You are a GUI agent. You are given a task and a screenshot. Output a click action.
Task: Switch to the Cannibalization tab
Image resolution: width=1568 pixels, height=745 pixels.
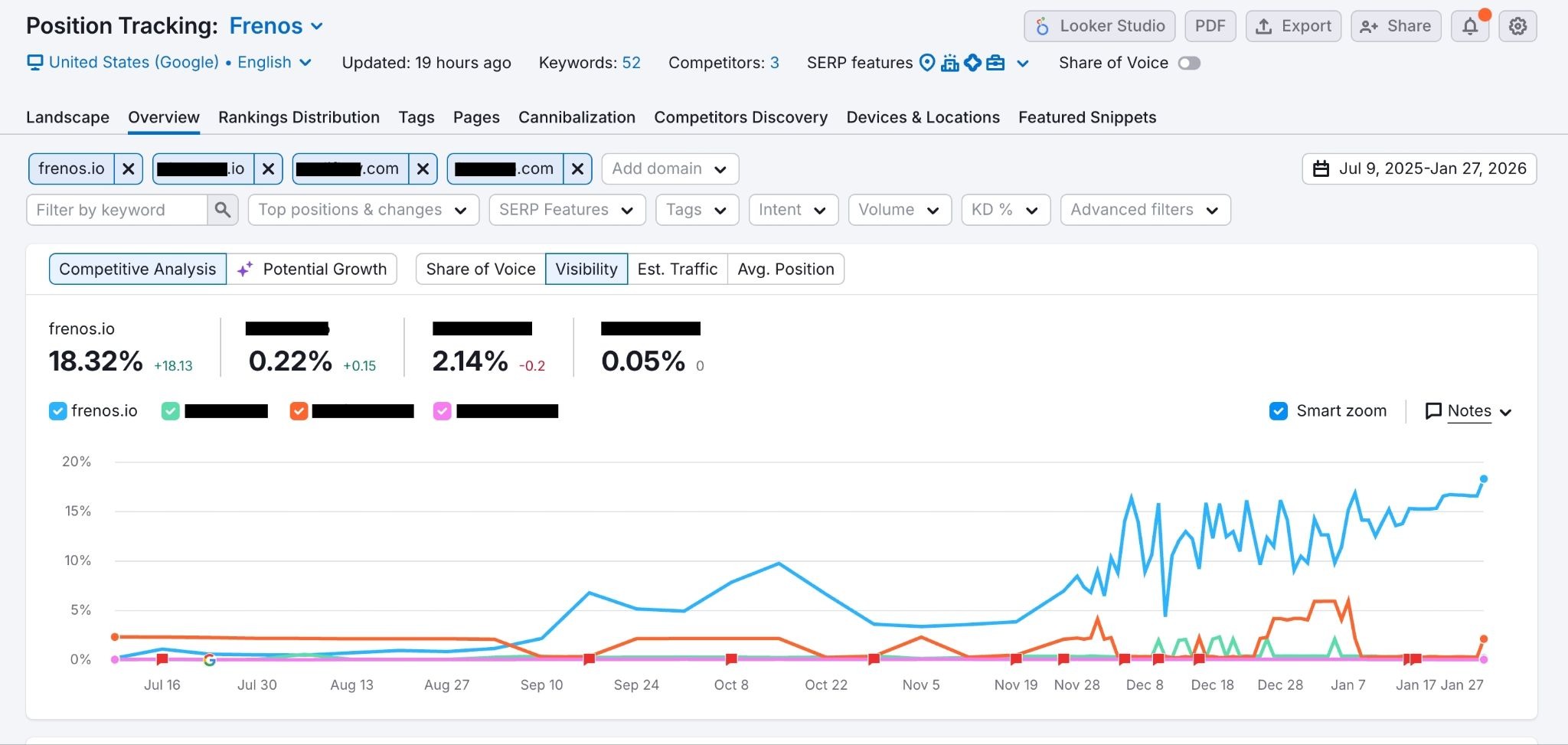point(577,117)
